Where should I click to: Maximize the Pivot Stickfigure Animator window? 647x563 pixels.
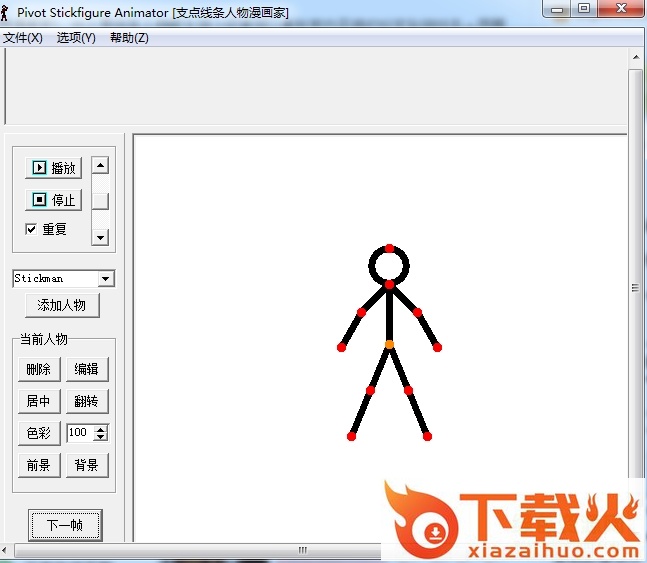[x=584, y=9]
